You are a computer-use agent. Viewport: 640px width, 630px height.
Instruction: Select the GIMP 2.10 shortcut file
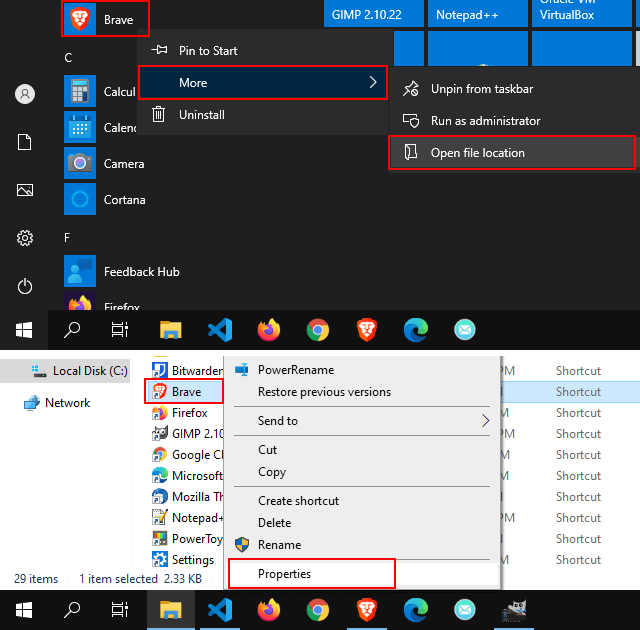[x=187, y=434]
